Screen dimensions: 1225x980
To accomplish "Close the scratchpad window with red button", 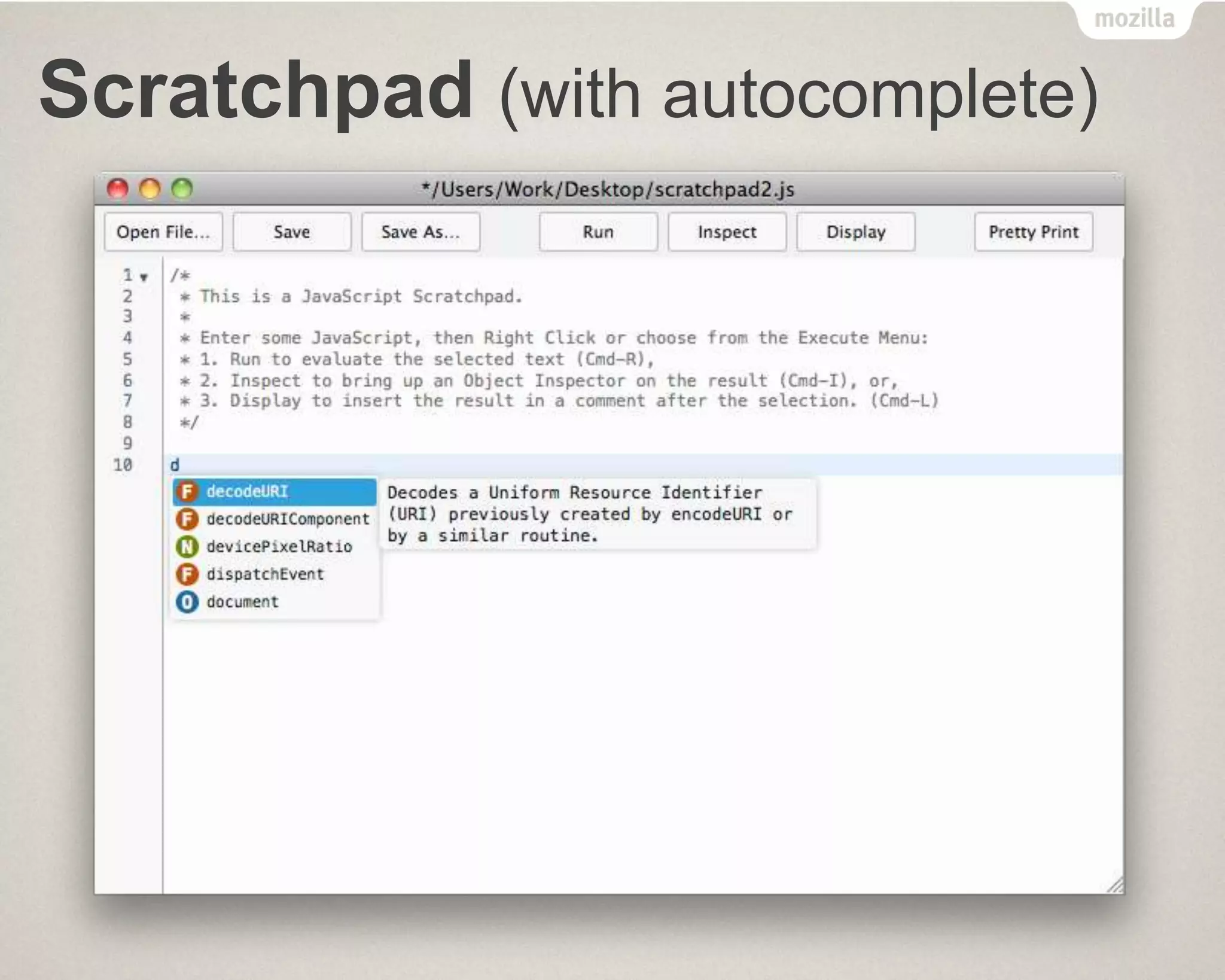I will coord(118,189).
